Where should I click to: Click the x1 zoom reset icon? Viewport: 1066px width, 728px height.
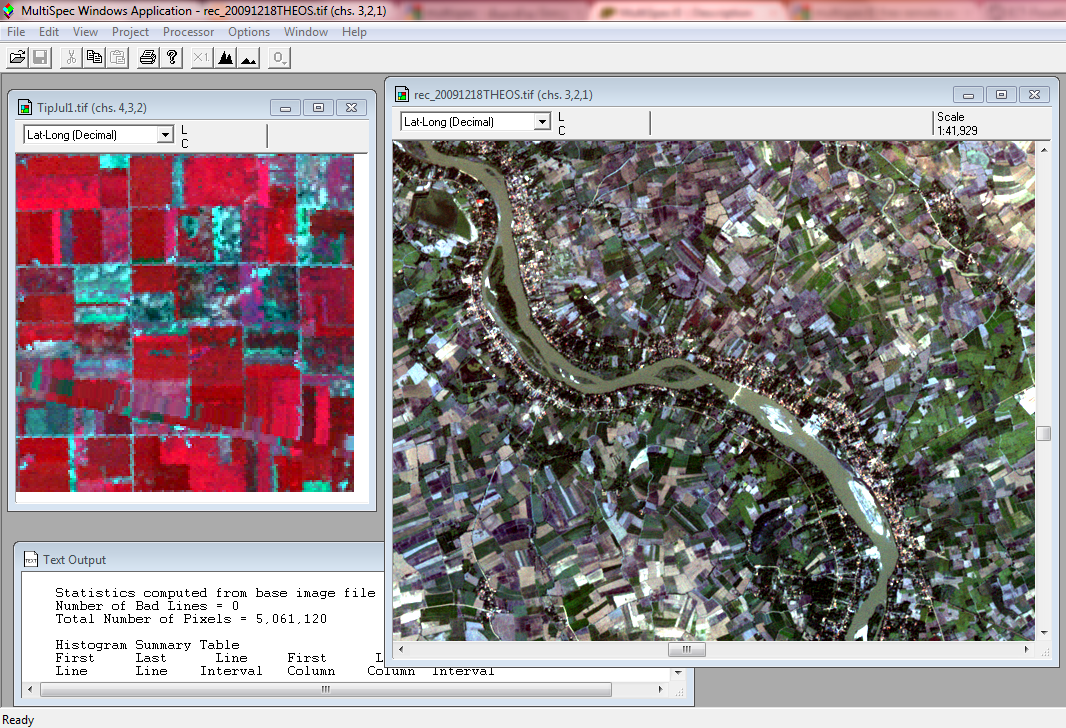[x=198, y=57]
